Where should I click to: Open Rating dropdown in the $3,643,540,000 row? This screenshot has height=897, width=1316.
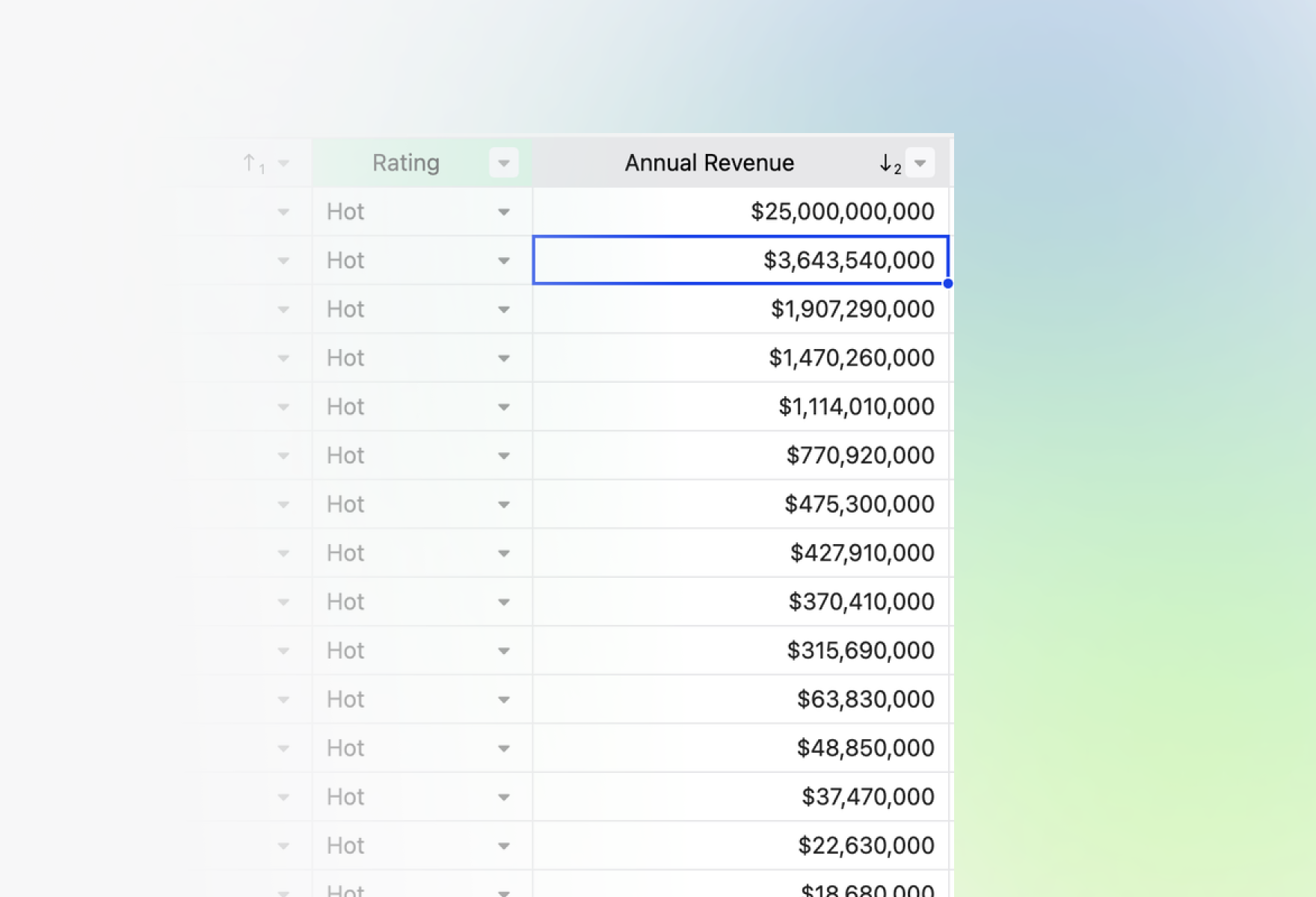tap(504, 261)
